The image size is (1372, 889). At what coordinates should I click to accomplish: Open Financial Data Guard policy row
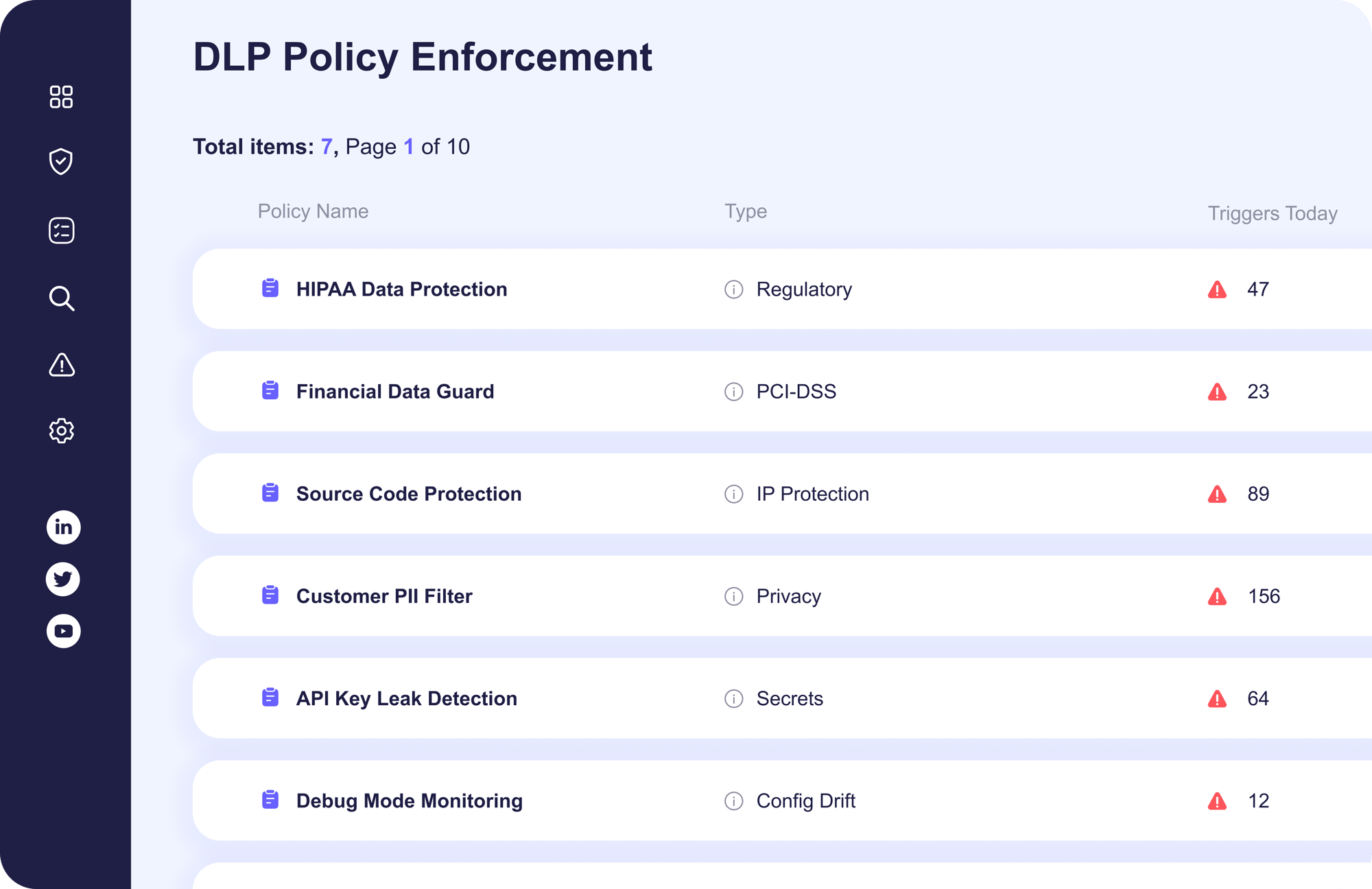pyautogui.click(x=394, y=392)
